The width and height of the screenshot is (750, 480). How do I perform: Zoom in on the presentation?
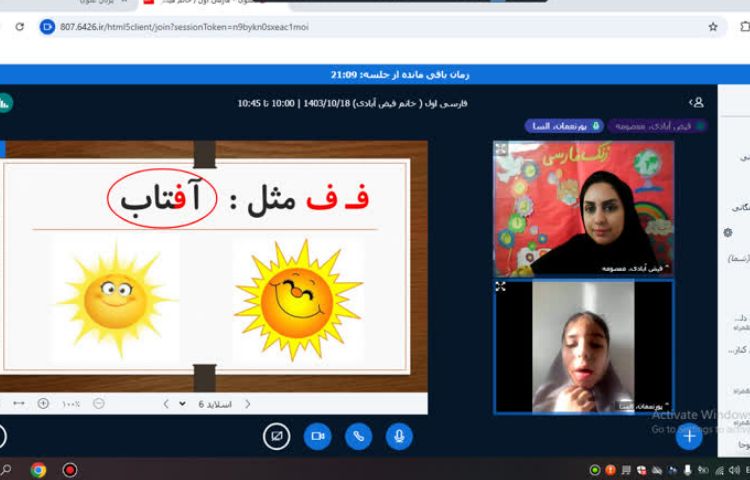pos(43,404)
